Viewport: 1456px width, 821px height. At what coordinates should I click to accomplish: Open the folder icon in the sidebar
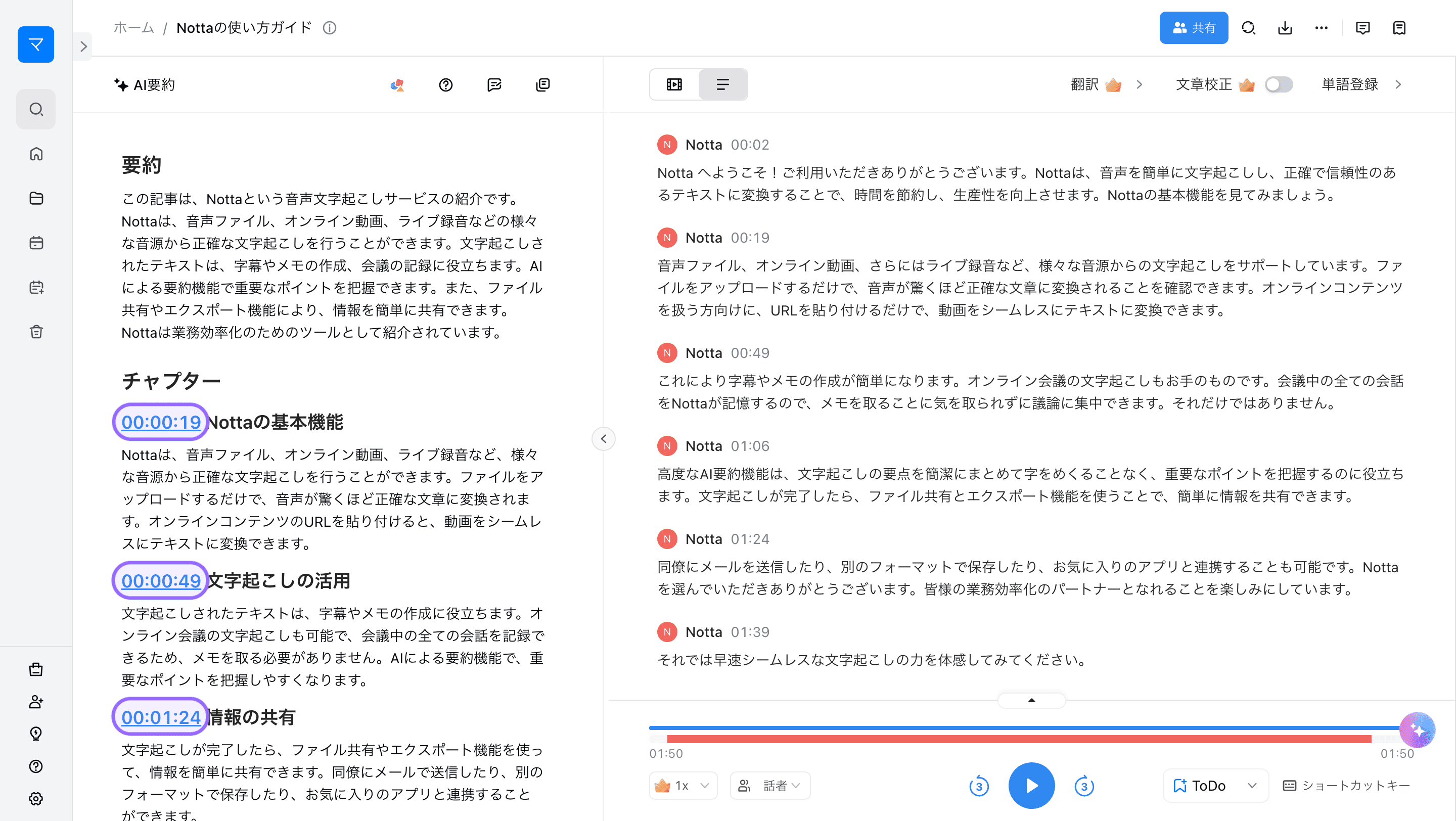tap(36, 198)
